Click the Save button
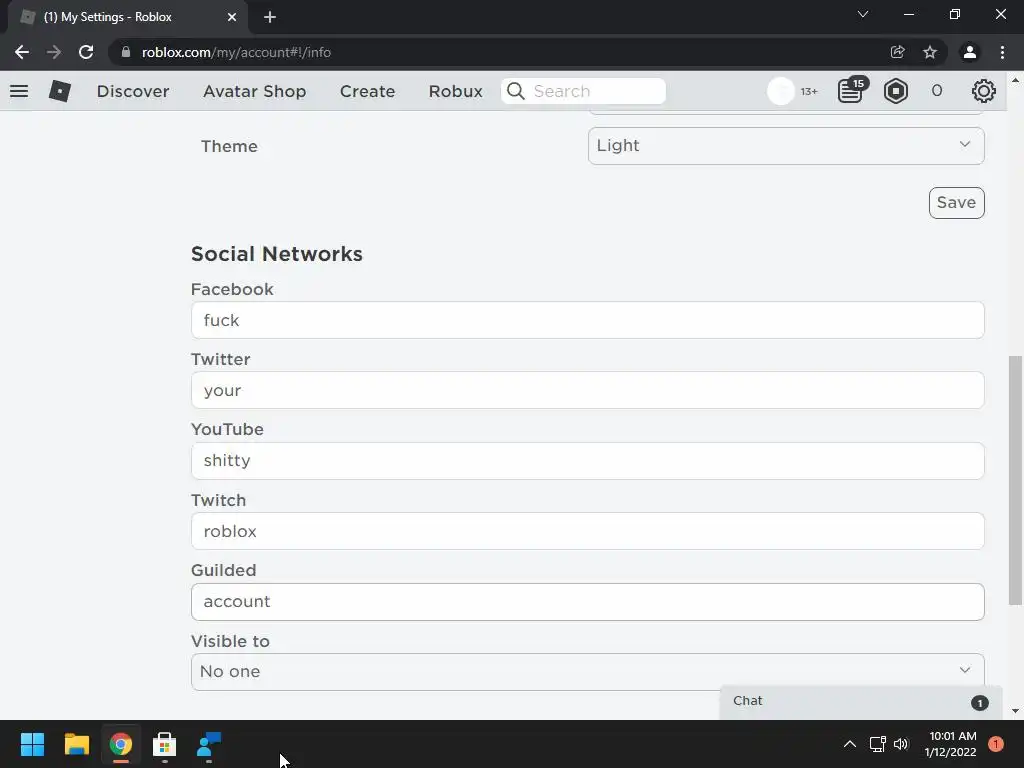Viewport: 1024px width, 768px height. [x=956, y=202]
